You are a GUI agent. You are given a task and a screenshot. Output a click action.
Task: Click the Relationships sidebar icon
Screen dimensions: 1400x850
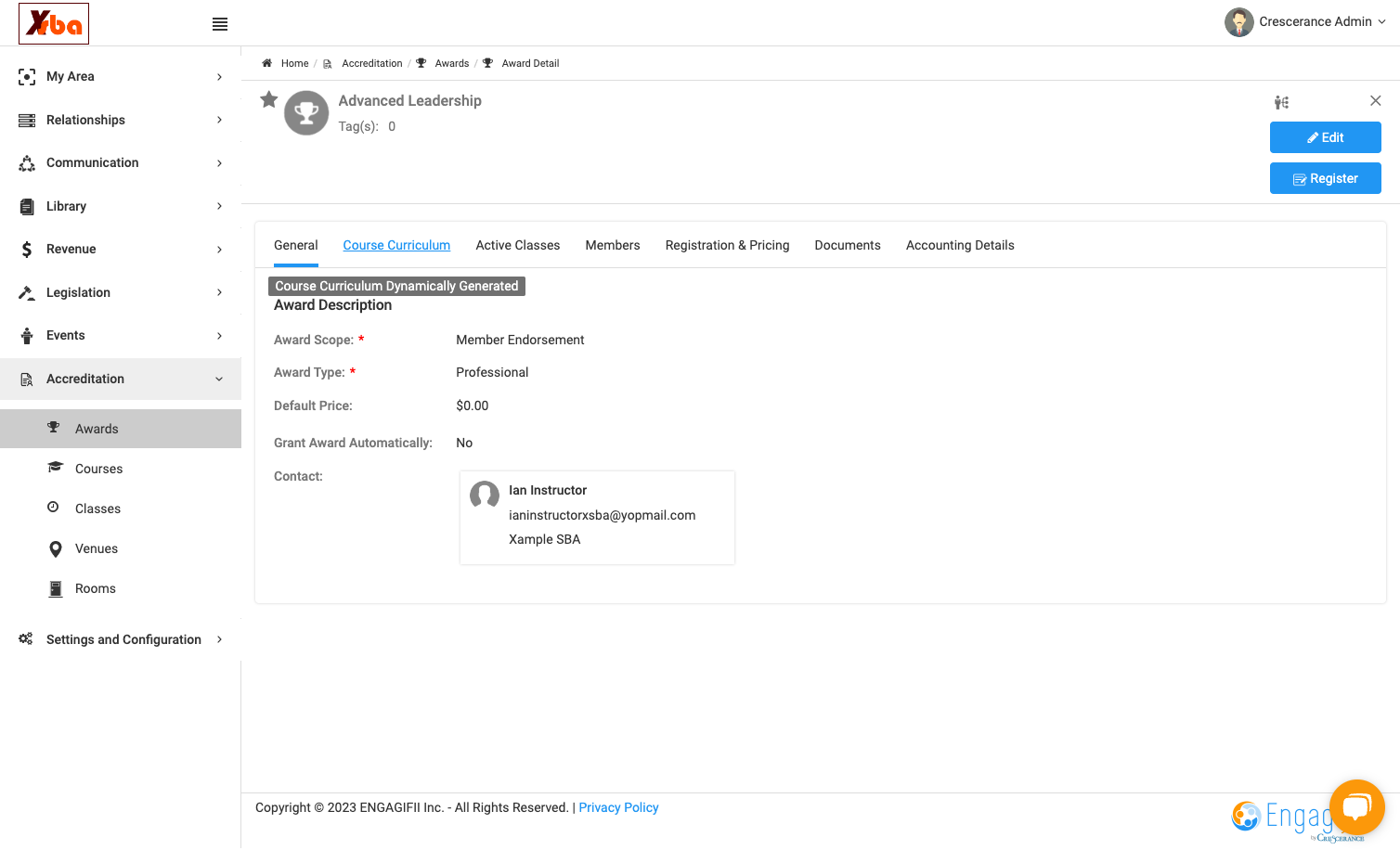27,121
